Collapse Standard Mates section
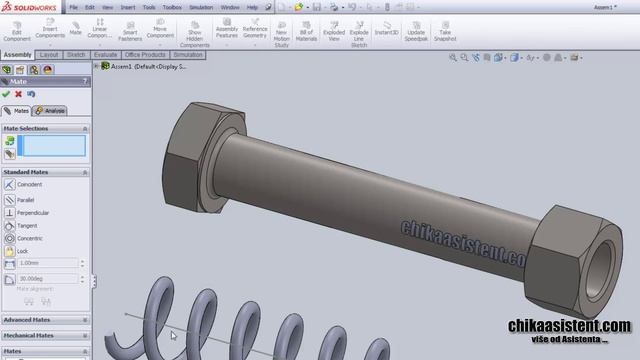This screenshot has height=360, width=640. tap(85, 172)
